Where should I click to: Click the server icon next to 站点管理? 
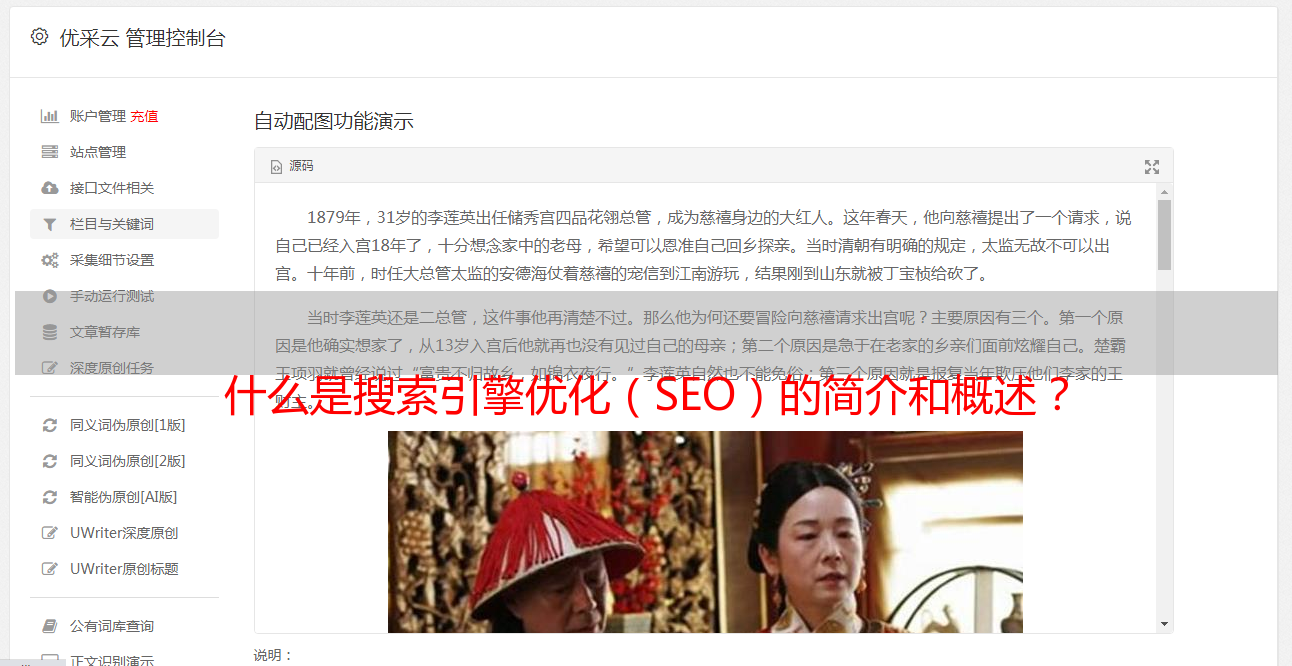(49, 152)
